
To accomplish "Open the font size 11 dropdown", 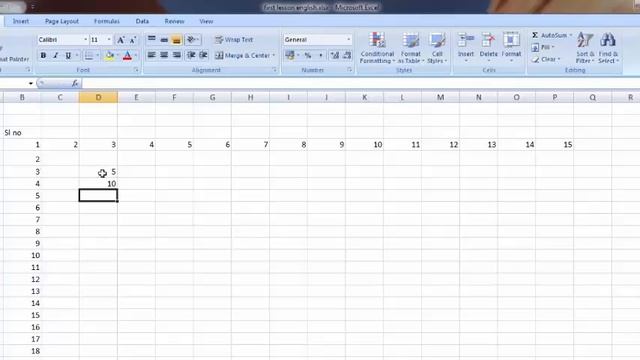I will coord(109,40).
